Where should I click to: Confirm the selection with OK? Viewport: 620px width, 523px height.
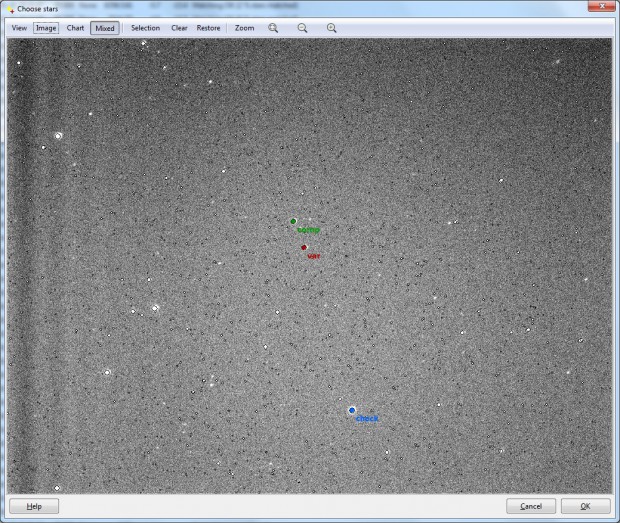pyautogui.click(x=586, y=506)
